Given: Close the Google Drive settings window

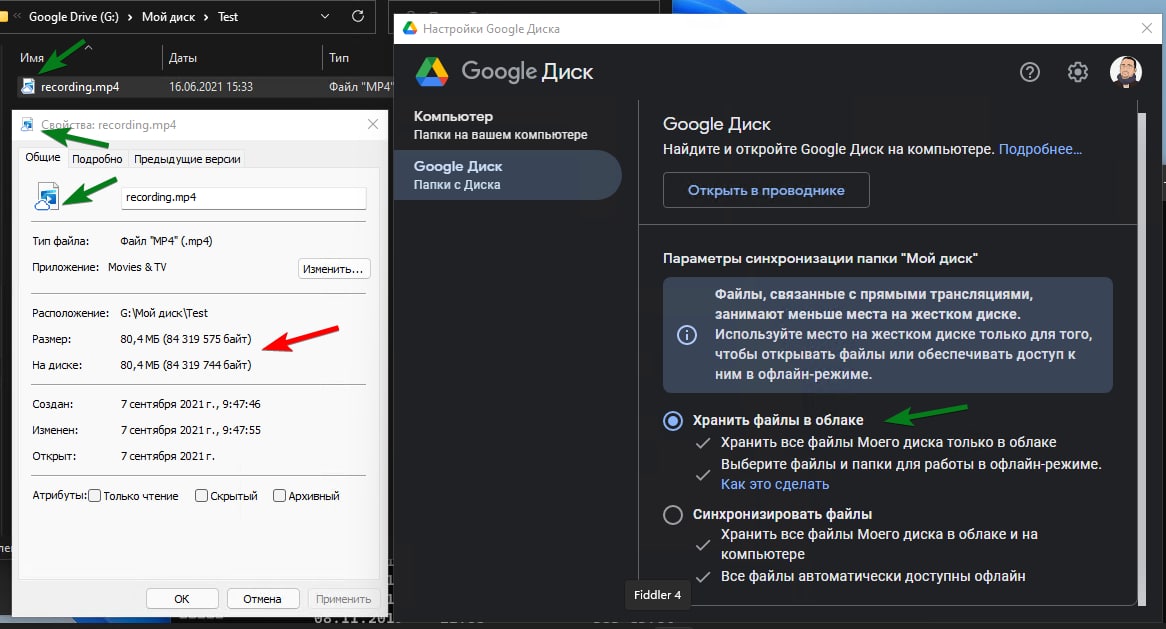Looking at the screenshot, I should click(x=1147, y=28).
